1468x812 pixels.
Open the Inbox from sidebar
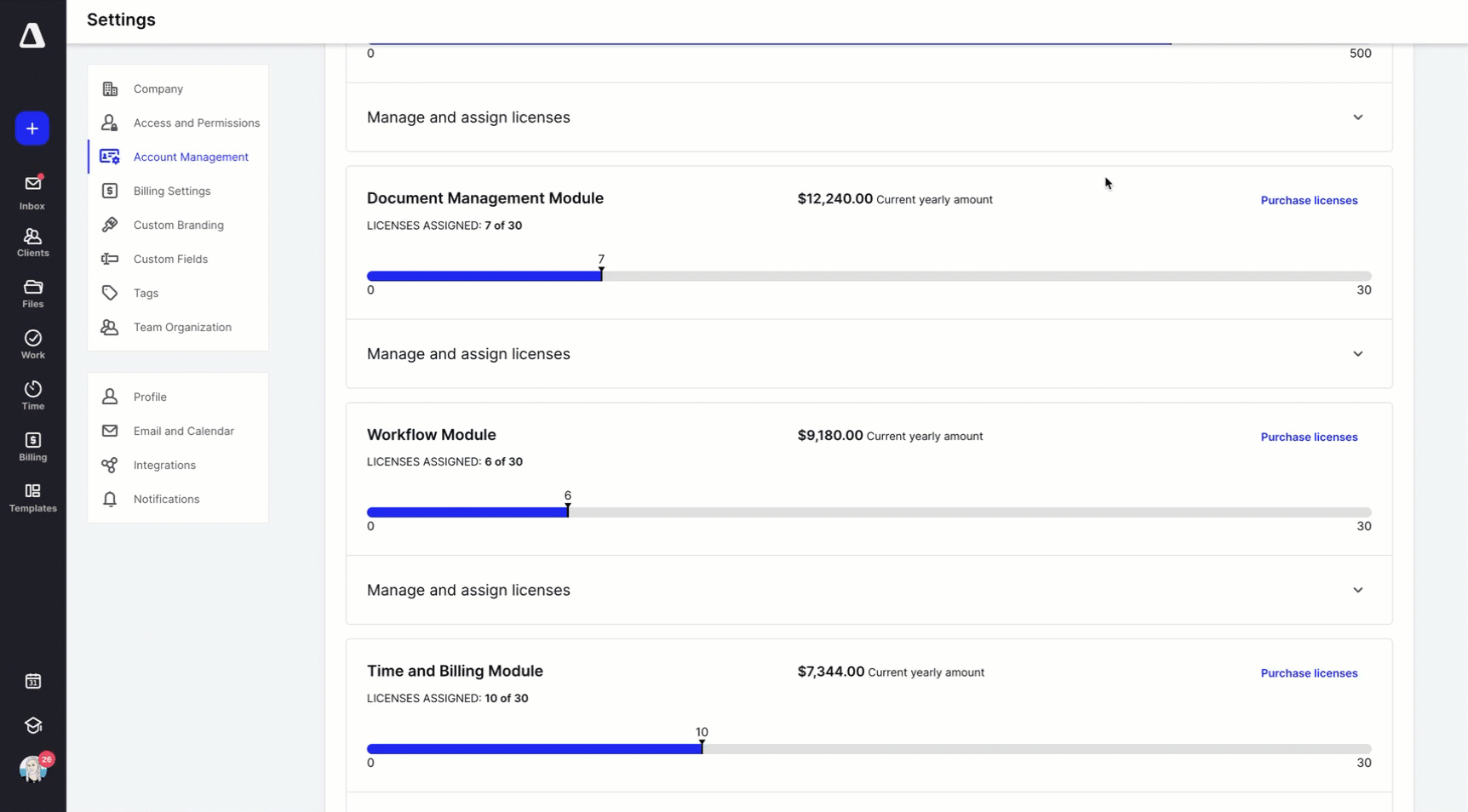pos(32,192)
